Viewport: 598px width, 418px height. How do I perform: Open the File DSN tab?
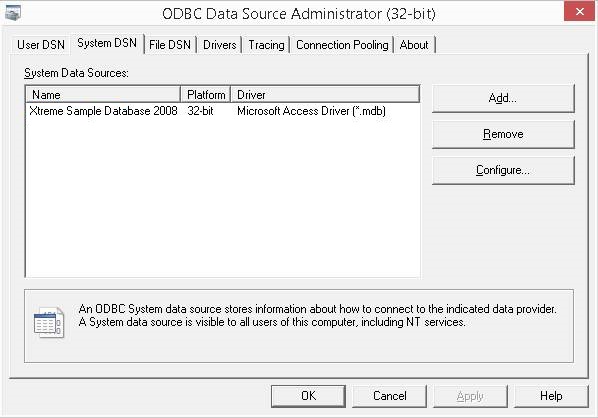click(170, 45)
